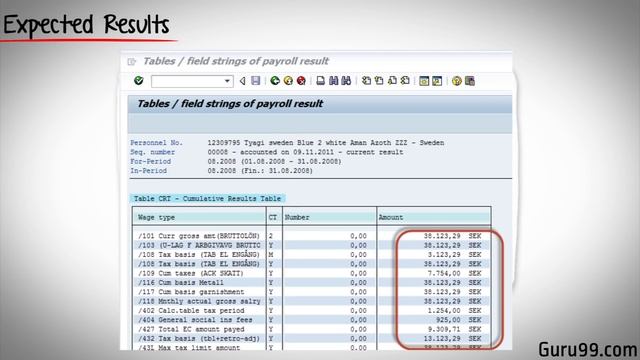
Task: Click the 'For-Period' label
Action: click(151, 162)
